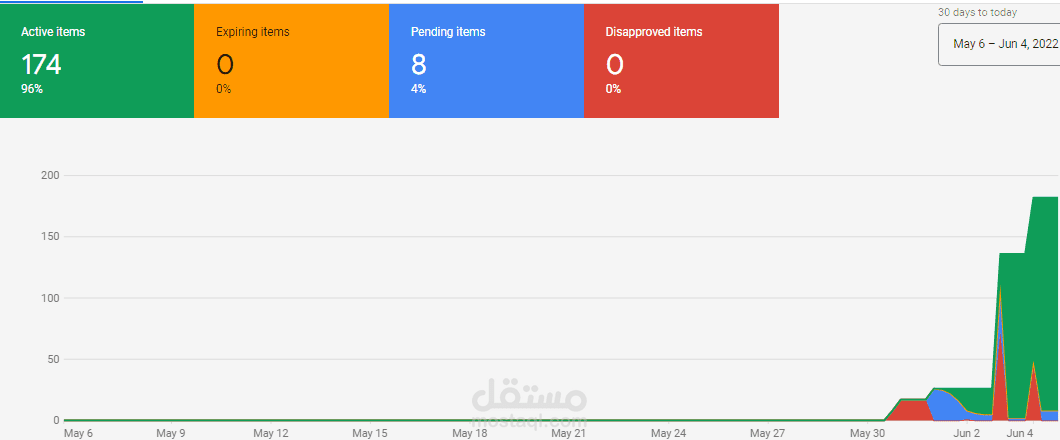Open the May 6 – Jun 4, 2022 date range dropdown
Image resolution: width=1060 pixels, height=440 pixels.
pyautogui.click(x=998, y=44)
